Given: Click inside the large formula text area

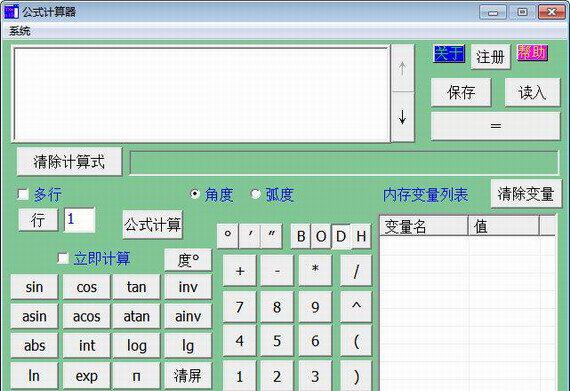Looking at the screenshot, I should coord(201,94).
